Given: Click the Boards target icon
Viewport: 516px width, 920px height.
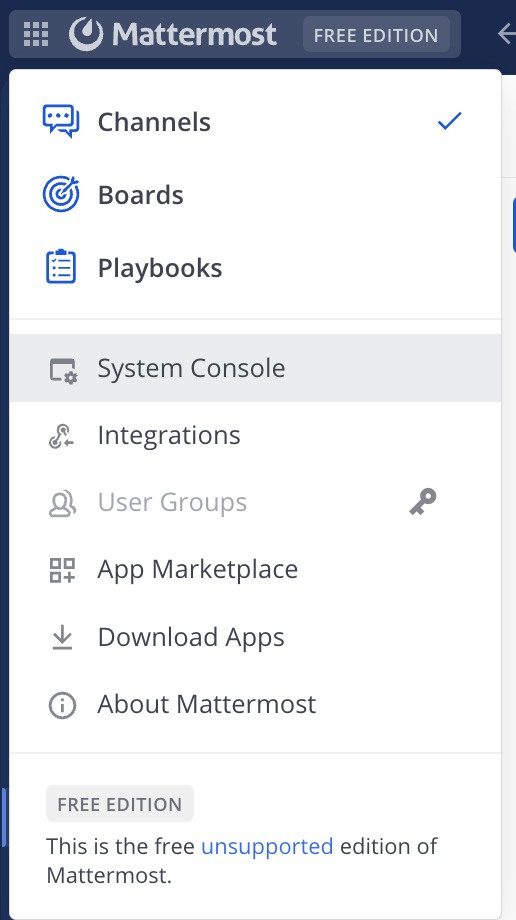Looking at the screenshot, I should click(61, 194).
